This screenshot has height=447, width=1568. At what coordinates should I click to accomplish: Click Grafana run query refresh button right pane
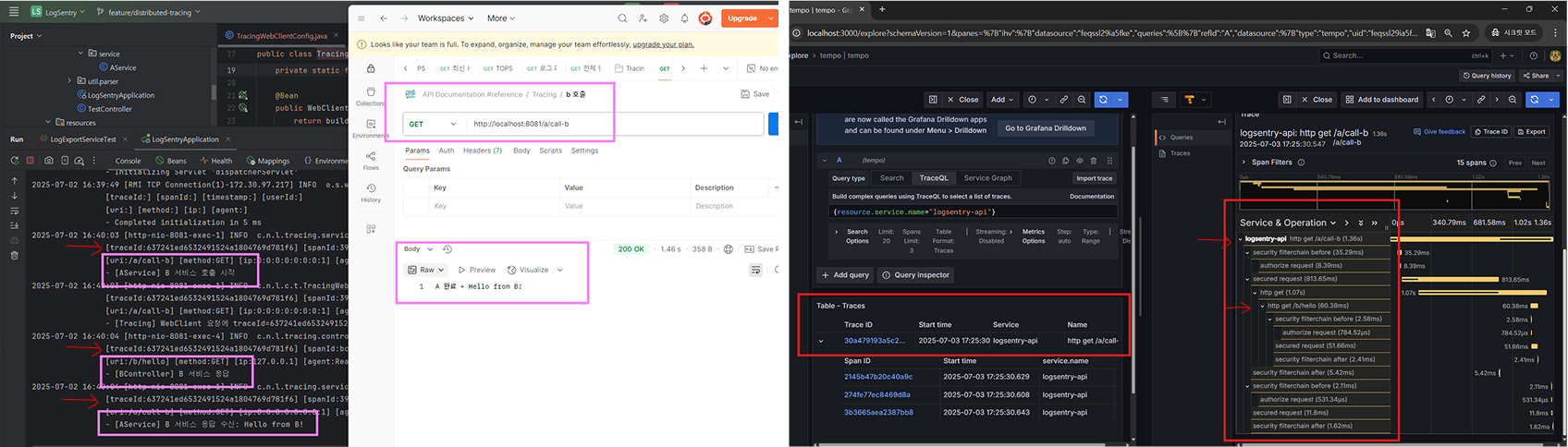click(1536, 99)
